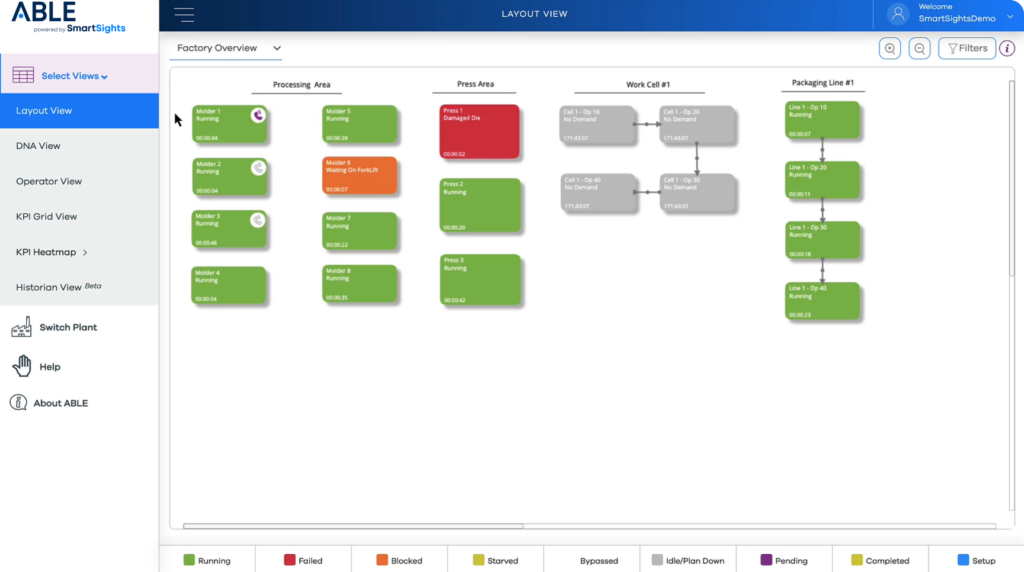Click the Help hand icon
The image size is (1024, 572).
click(21, 366)
